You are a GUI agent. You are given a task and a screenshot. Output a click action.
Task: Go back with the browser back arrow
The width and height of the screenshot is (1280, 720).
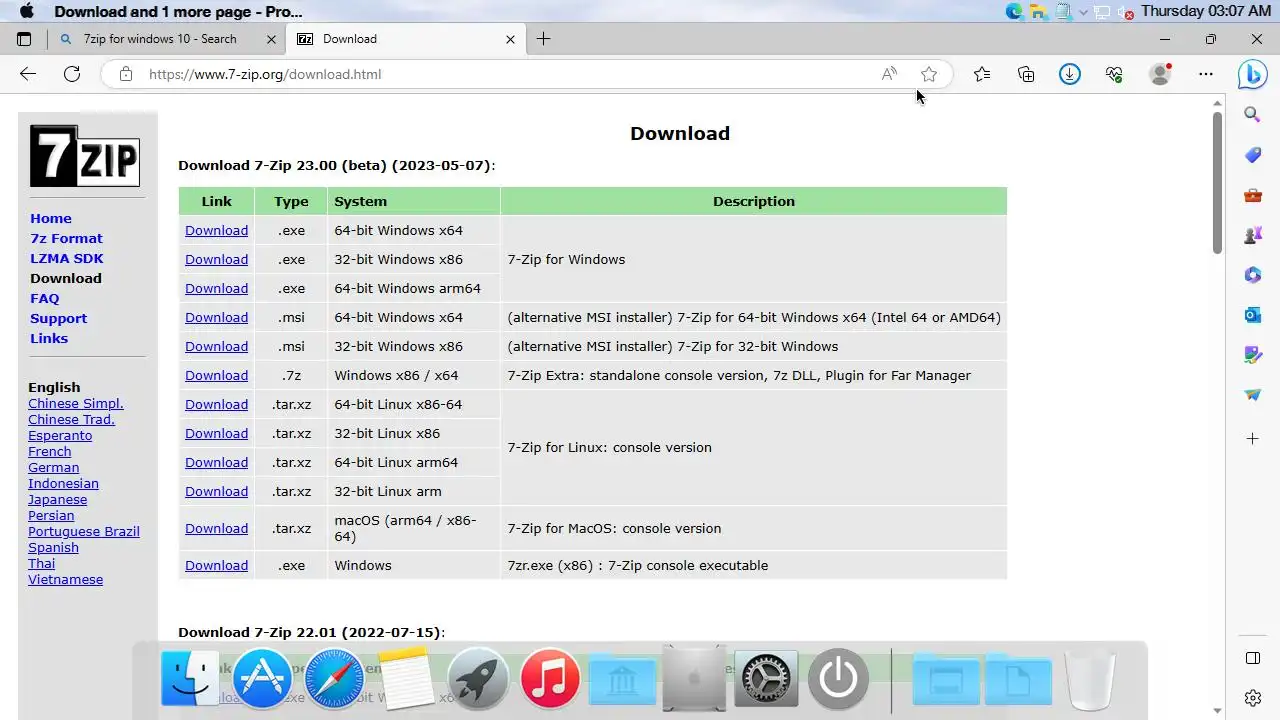[x=28, y=74]
